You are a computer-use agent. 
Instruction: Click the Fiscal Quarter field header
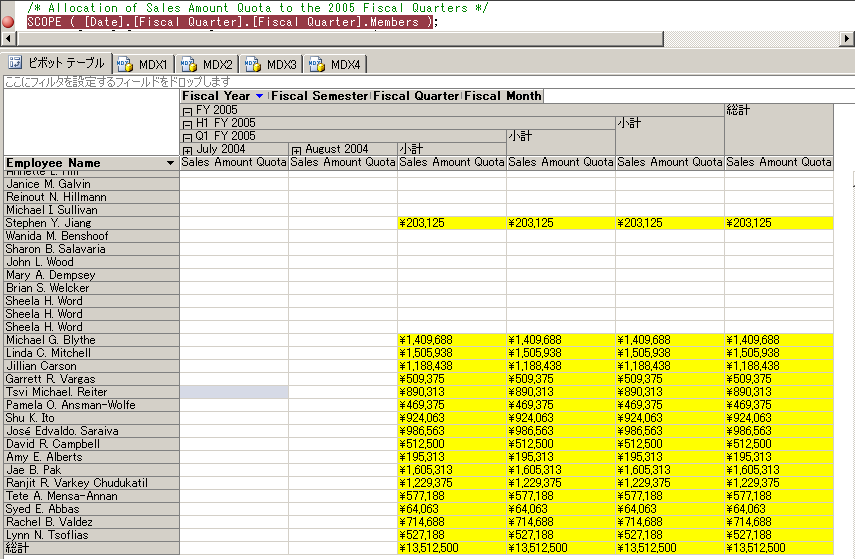[416, 96]
